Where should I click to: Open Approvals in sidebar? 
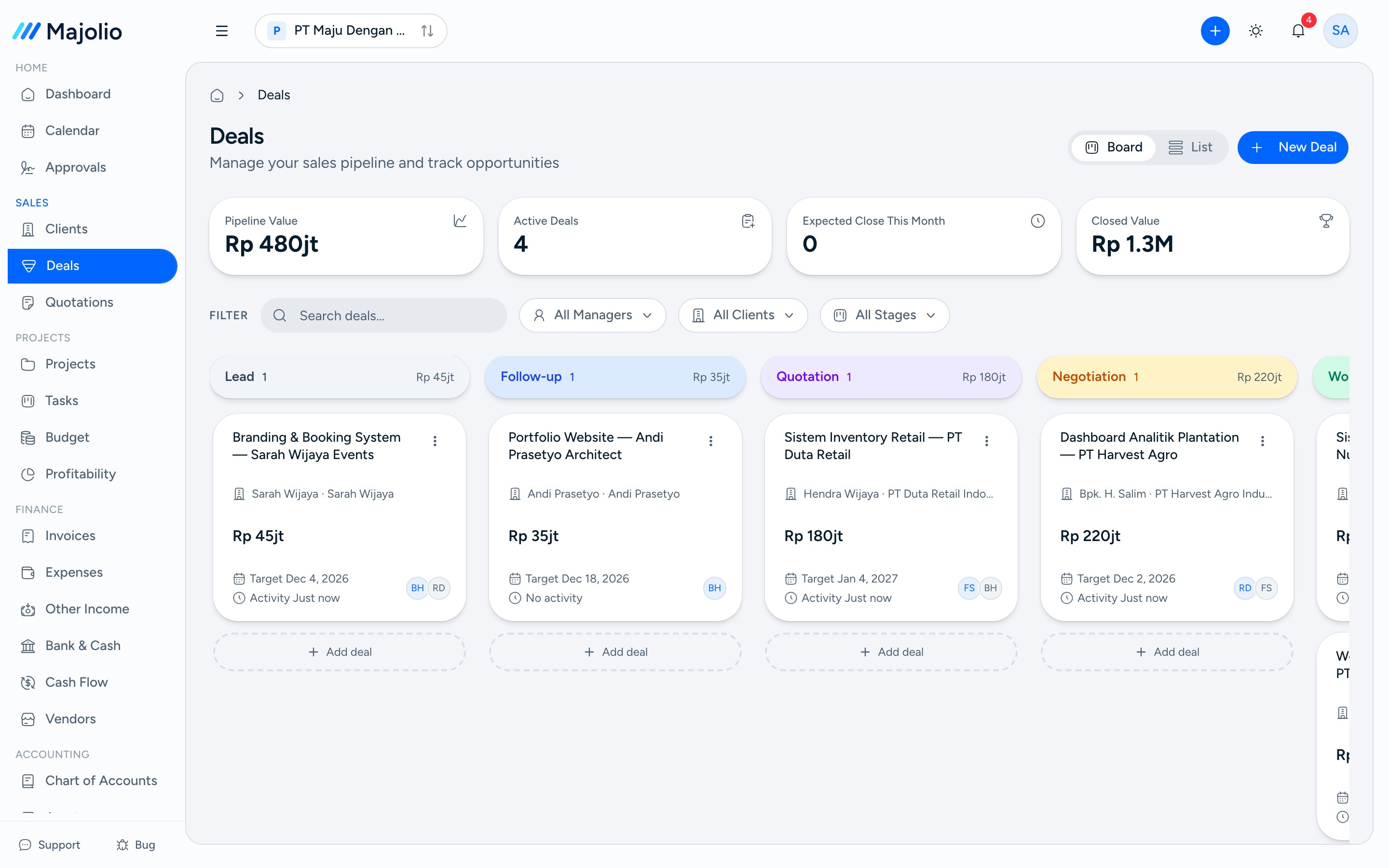tap(92, 167)
